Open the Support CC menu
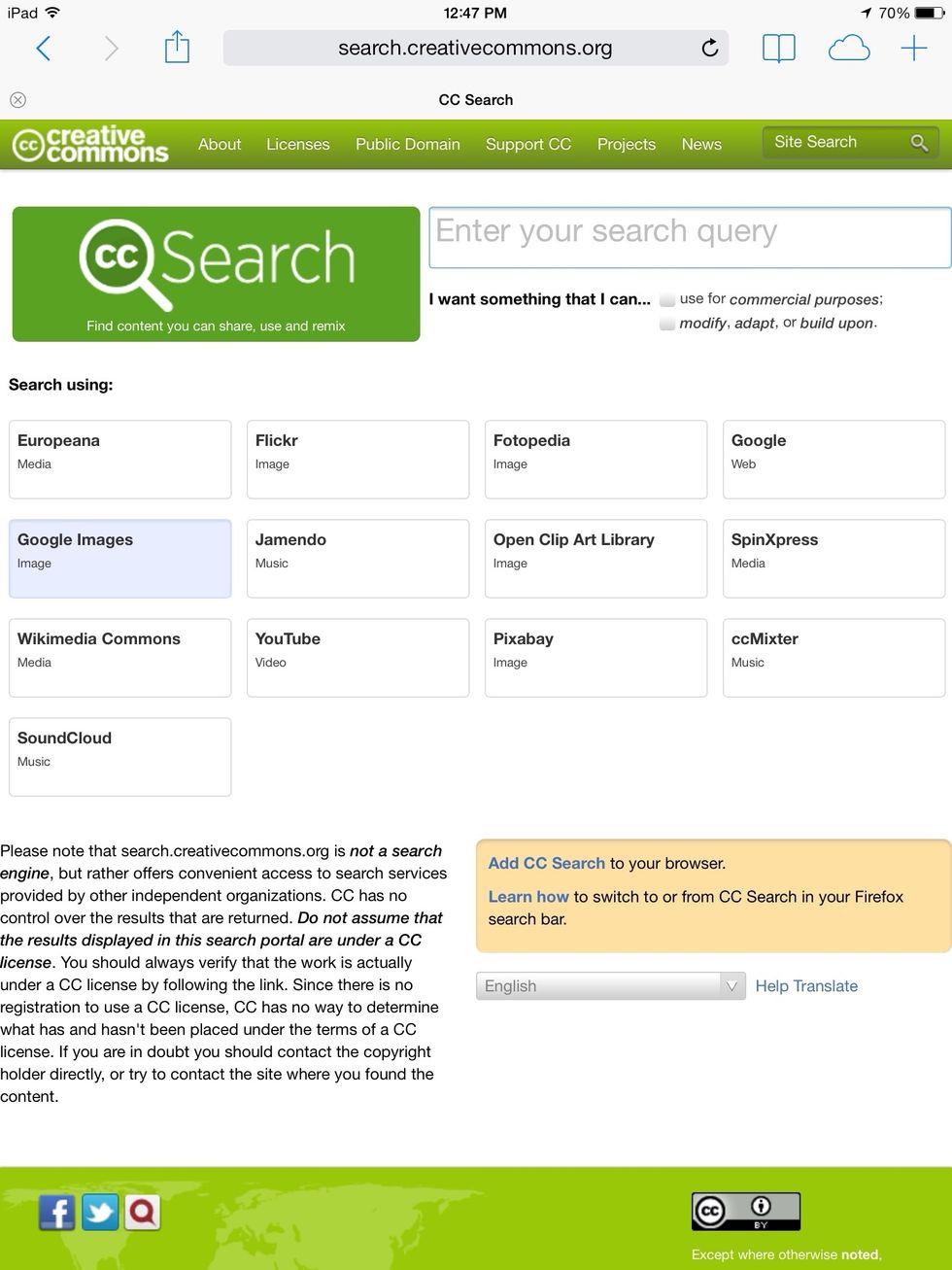 pyautogui.click(x=528, y=144)
